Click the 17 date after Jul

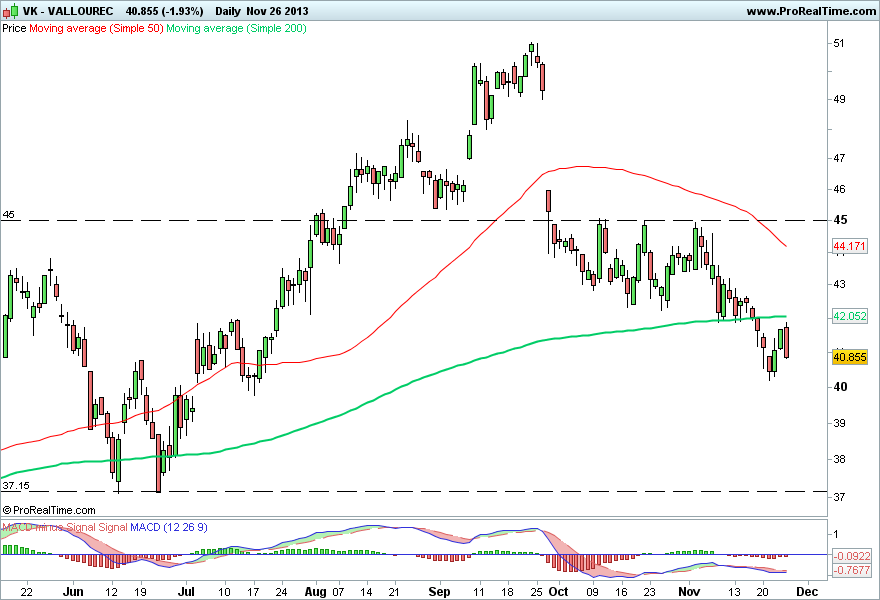point(253,592)
